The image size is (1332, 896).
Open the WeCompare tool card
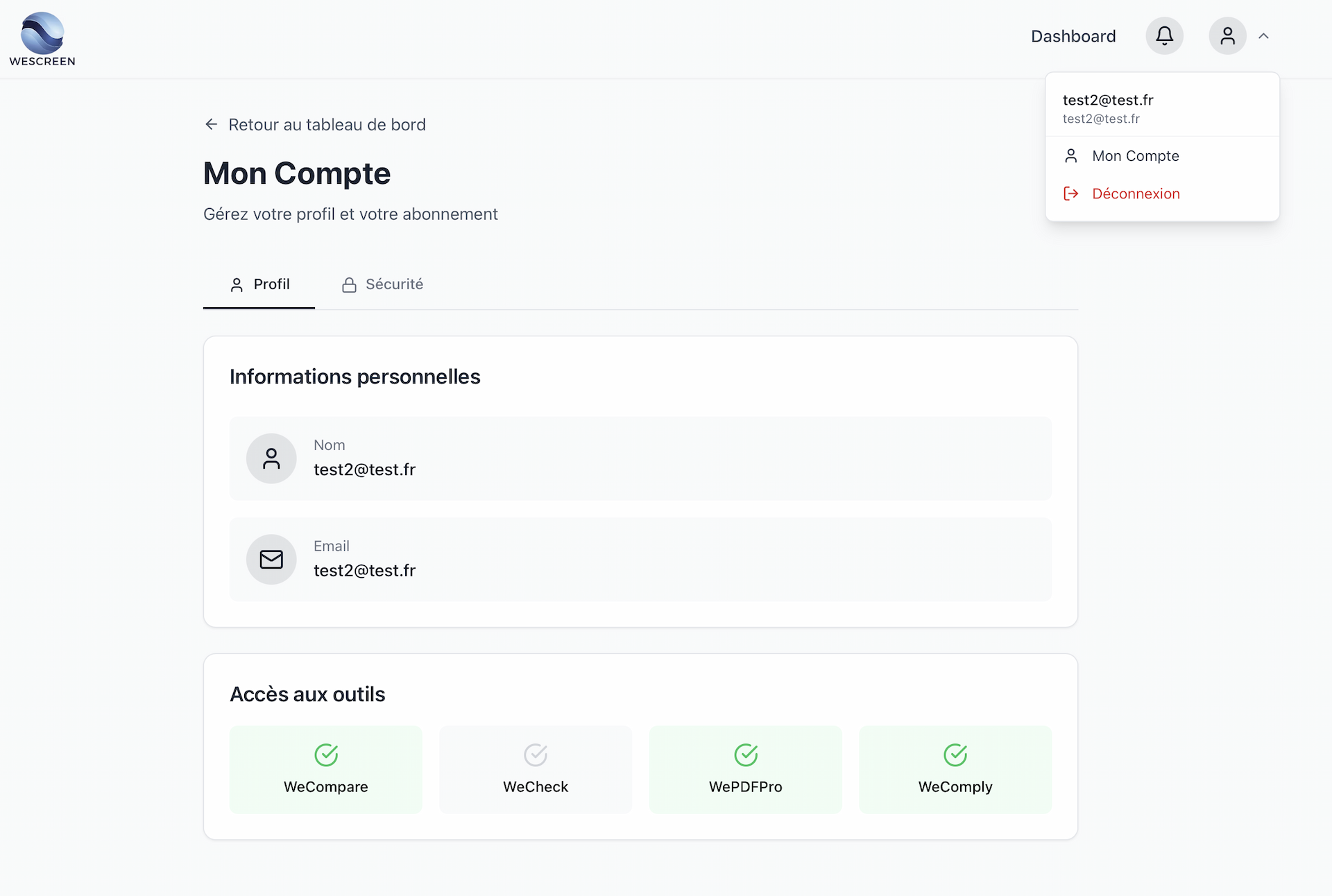[x=326, y=770]
